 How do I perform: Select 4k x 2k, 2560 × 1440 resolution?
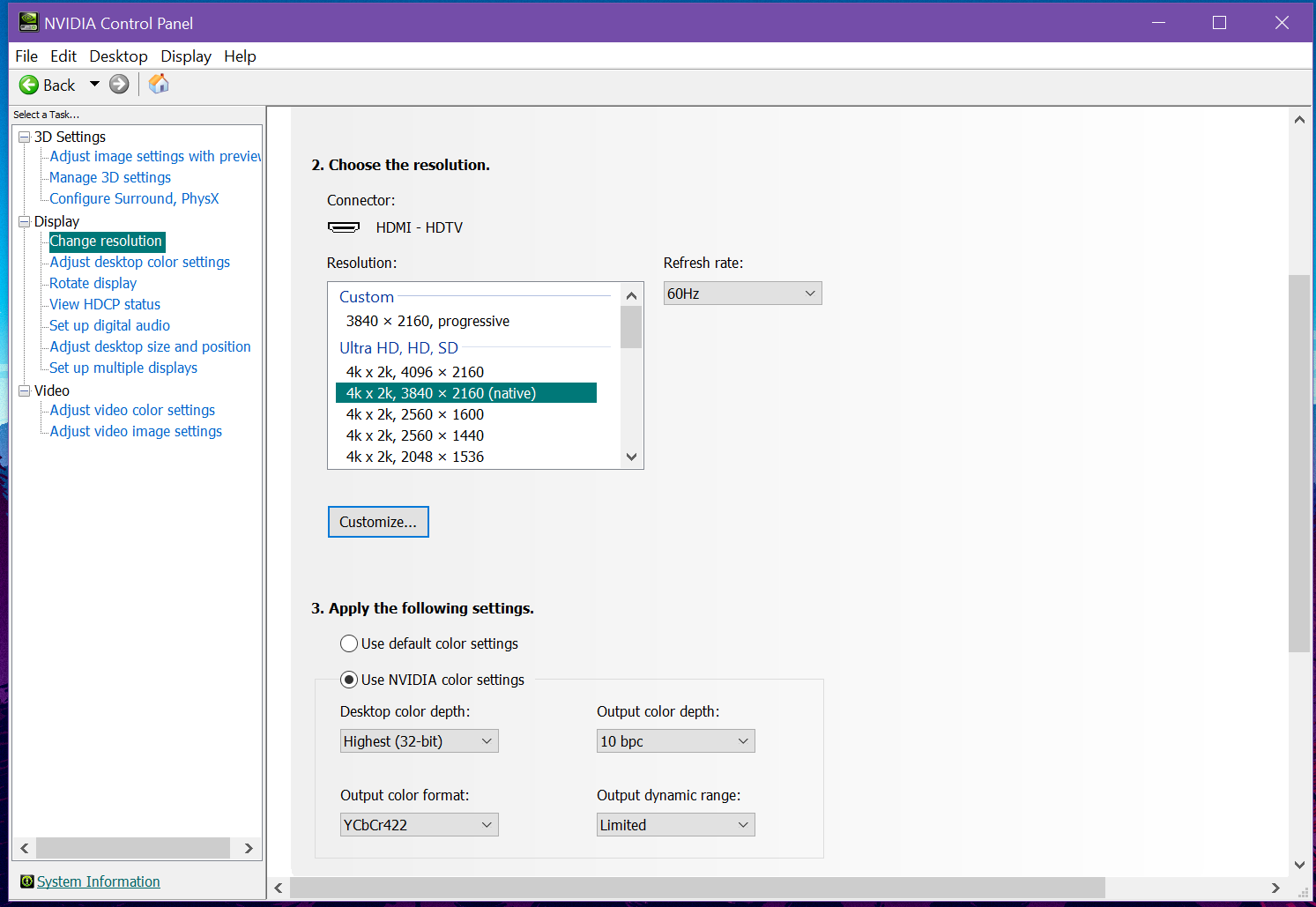tap(415, 435)
